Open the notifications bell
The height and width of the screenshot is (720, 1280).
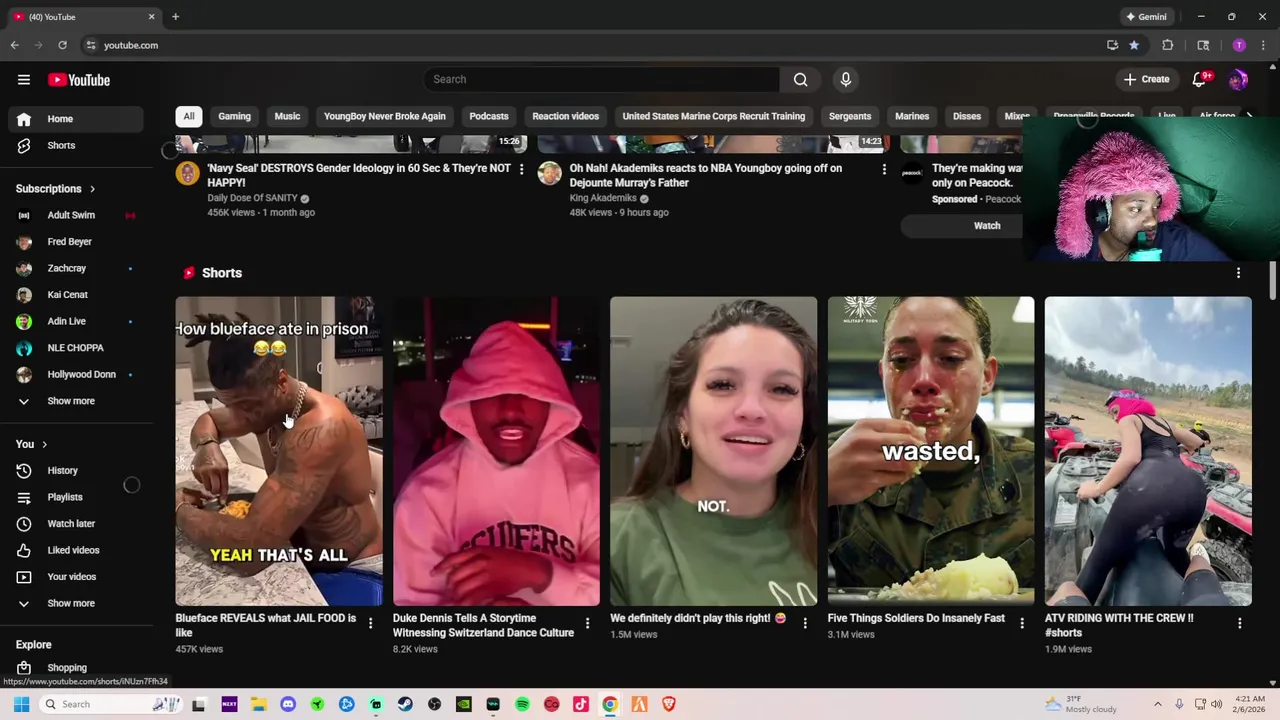coord(1199,79)
